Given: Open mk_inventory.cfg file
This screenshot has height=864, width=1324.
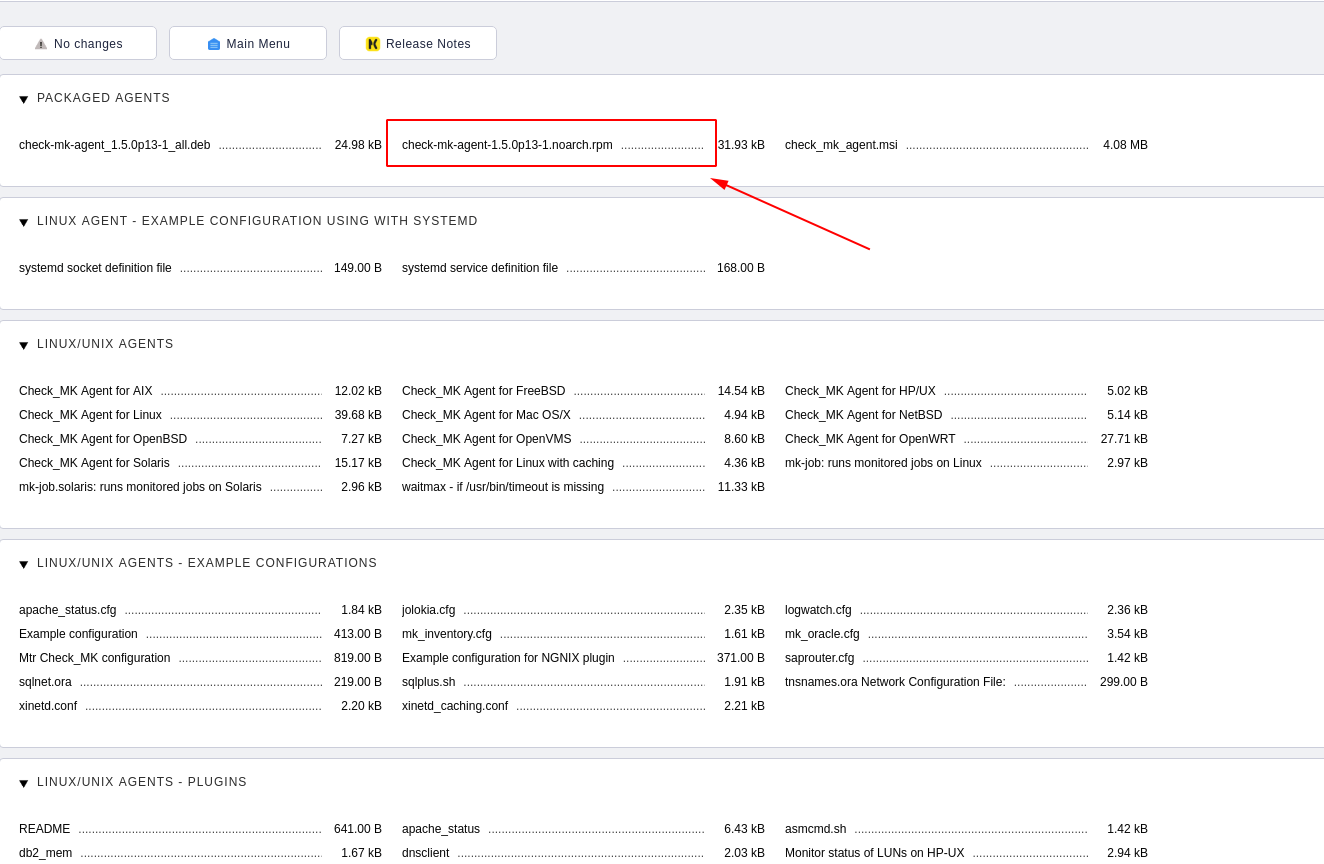Looking at the screenshot, I should (447, 634).
